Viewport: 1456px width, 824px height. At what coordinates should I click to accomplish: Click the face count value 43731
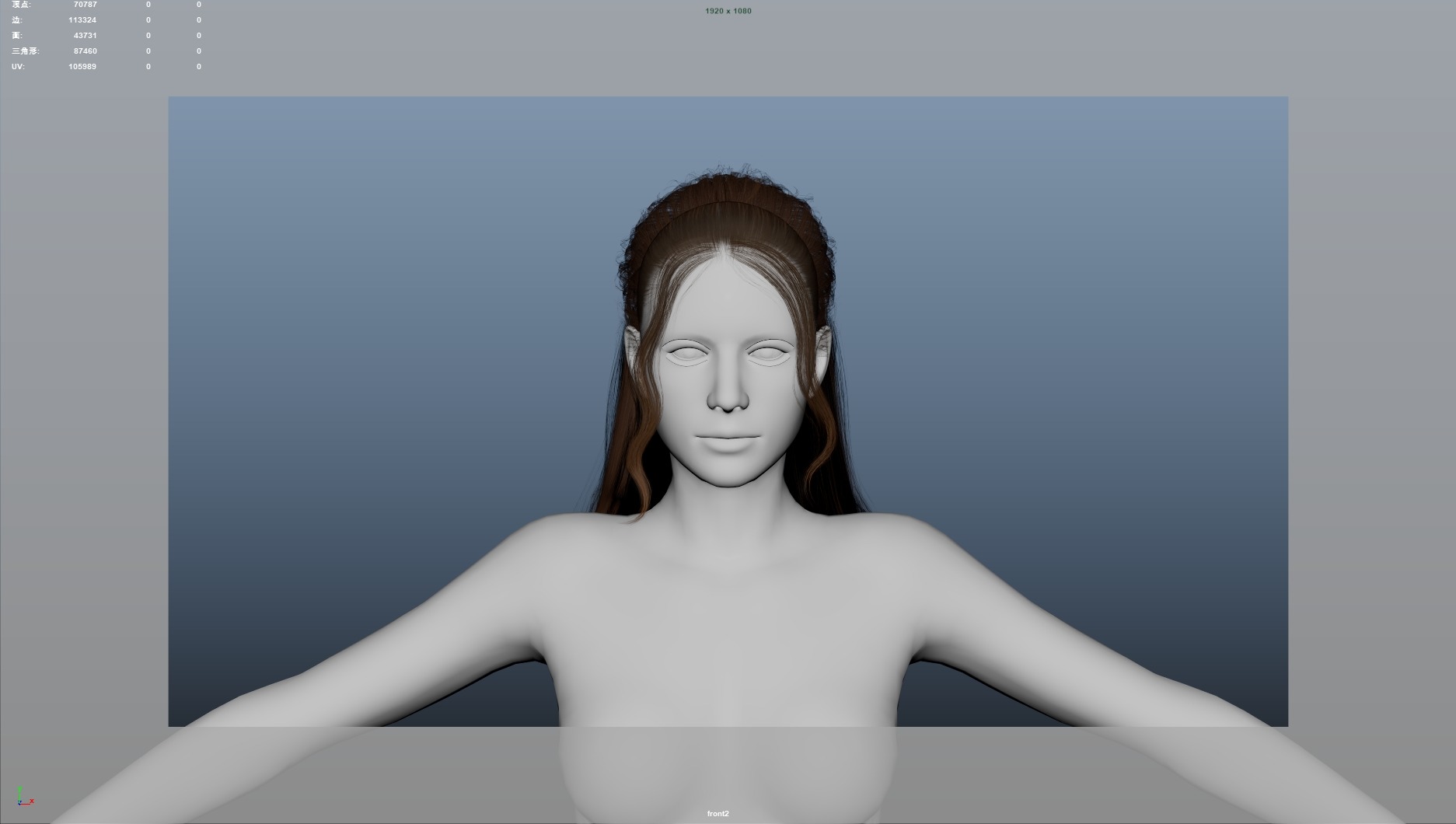[x=86, y=36]
